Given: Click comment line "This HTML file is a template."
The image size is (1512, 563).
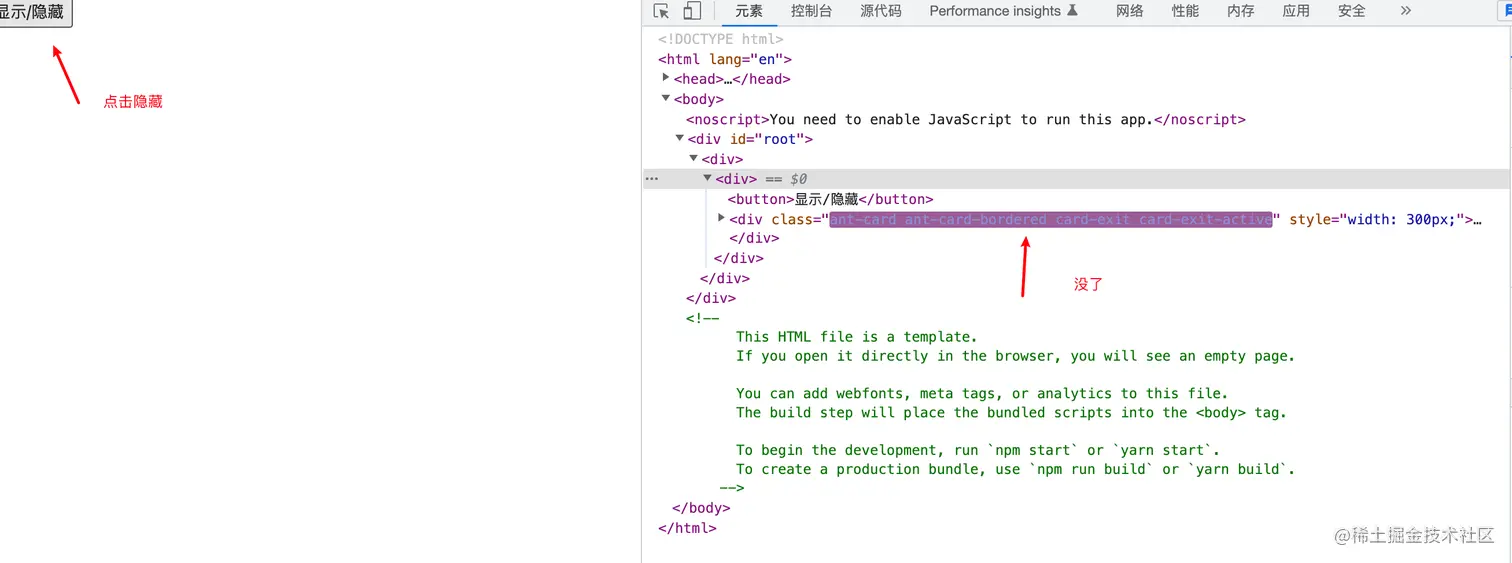Looking at the screenshot, I should point(857,337).
